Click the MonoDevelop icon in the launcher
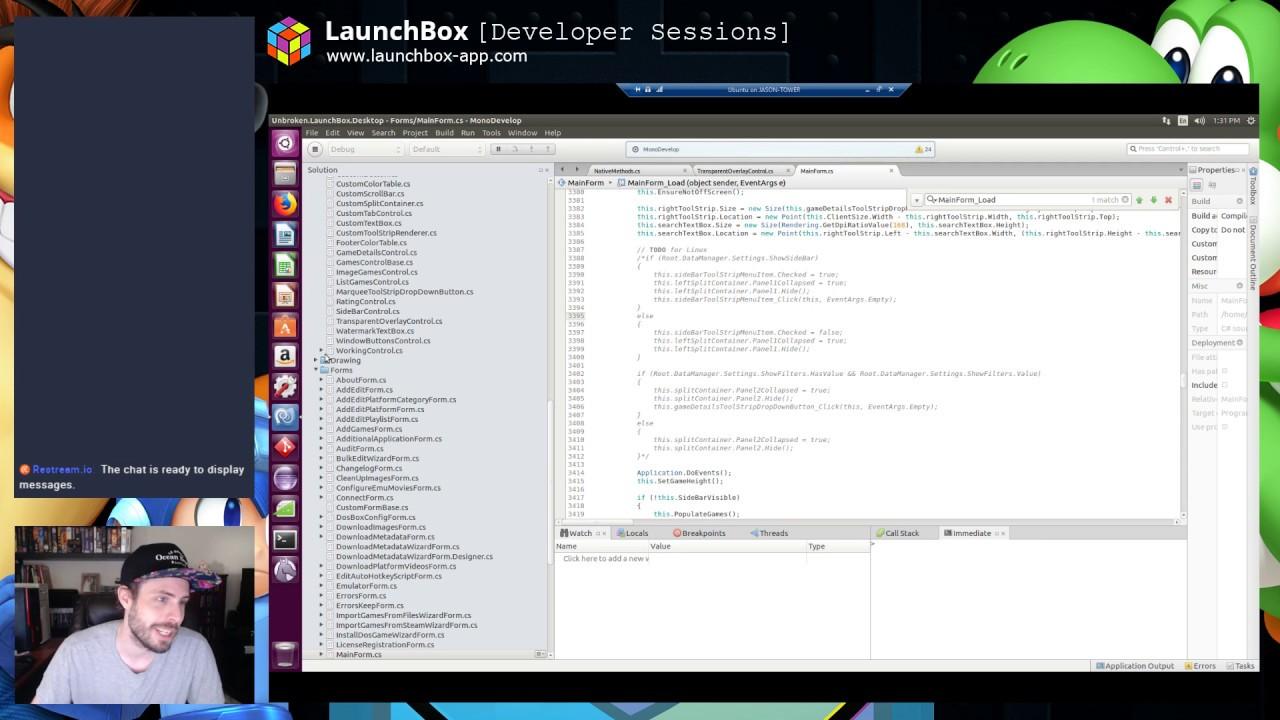 coord(285,416)
